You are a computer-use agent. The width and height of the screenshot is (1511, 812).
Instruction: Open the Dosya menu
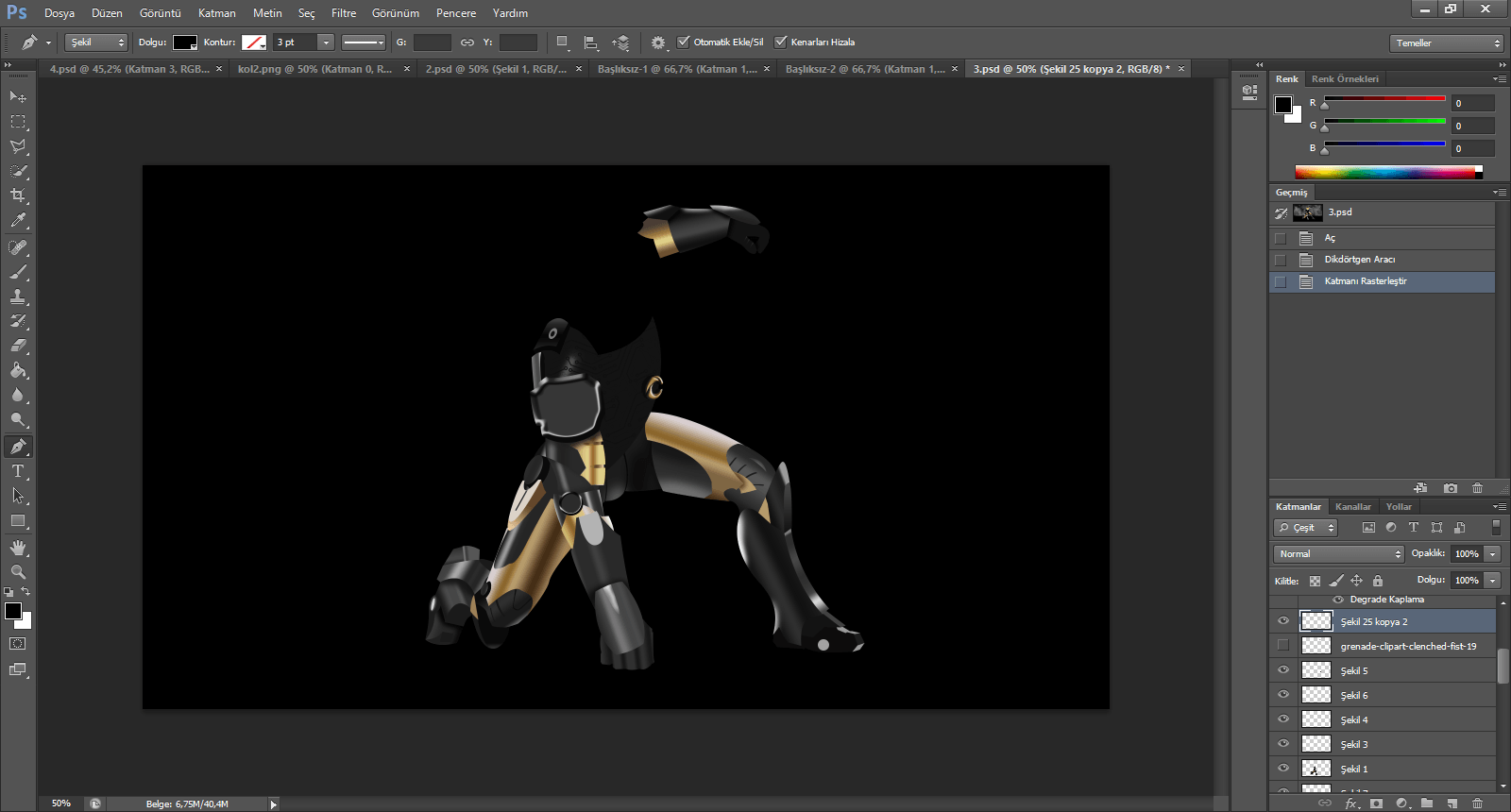59,13
